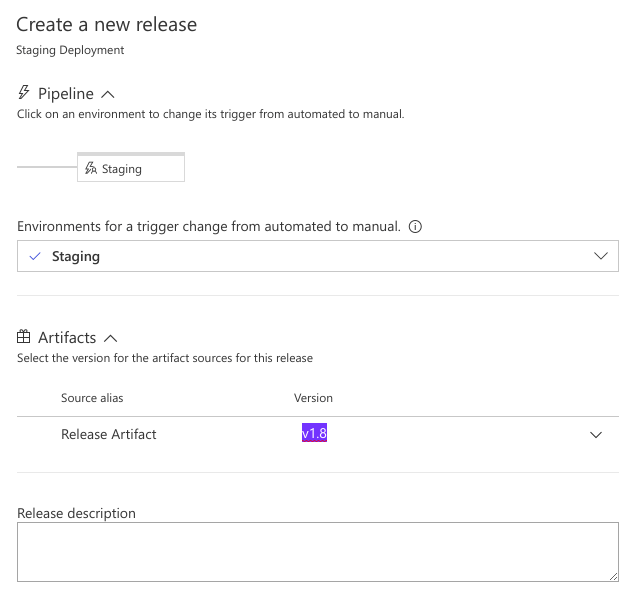The image size is (637, 600).
Task: Select the Staging environment box in pipeline
Action: click(x=131, y=168)
